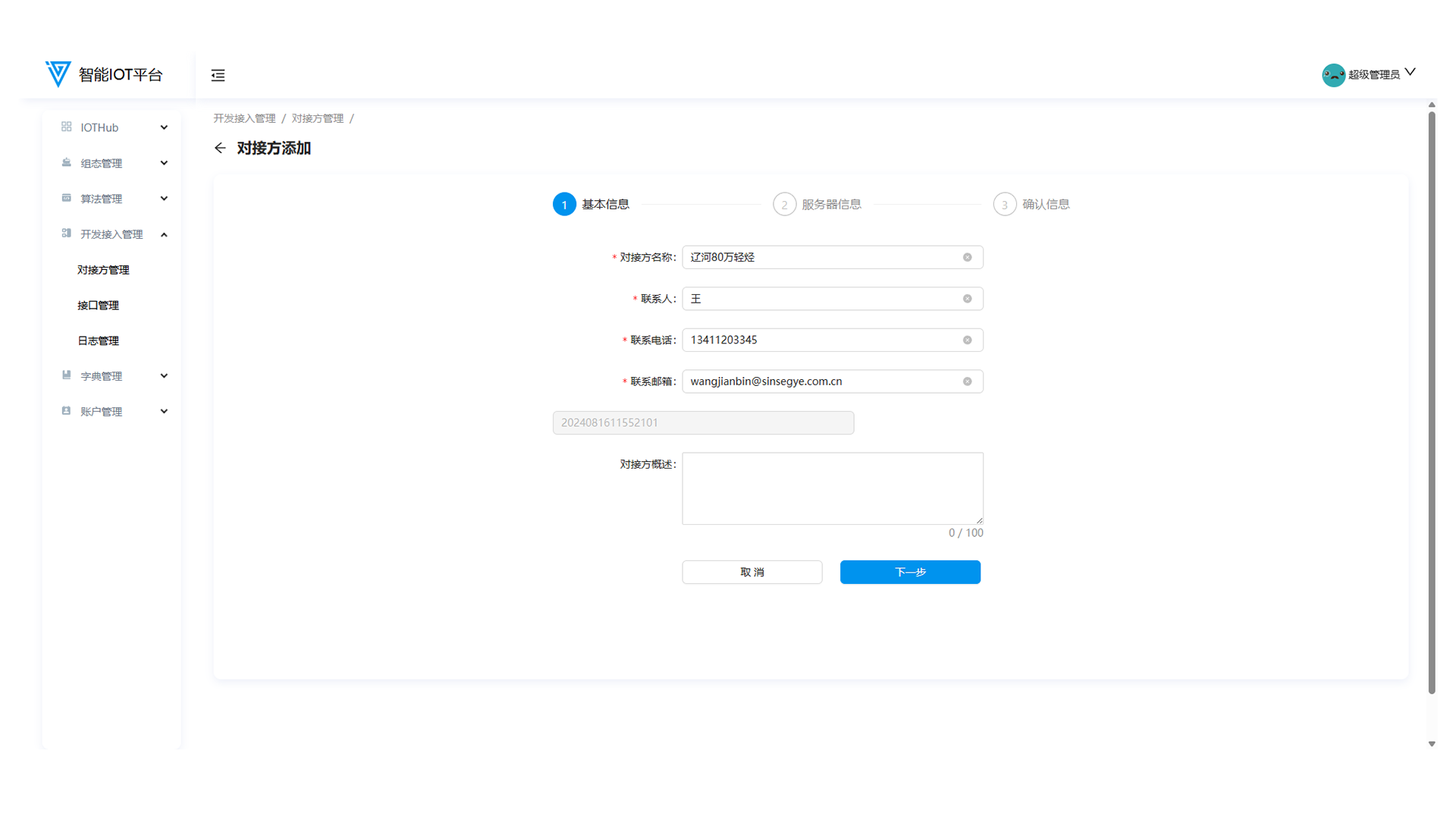Open the 接口管理 menu item
Viewport: 1456px width, 819px height.
point(98,305)
